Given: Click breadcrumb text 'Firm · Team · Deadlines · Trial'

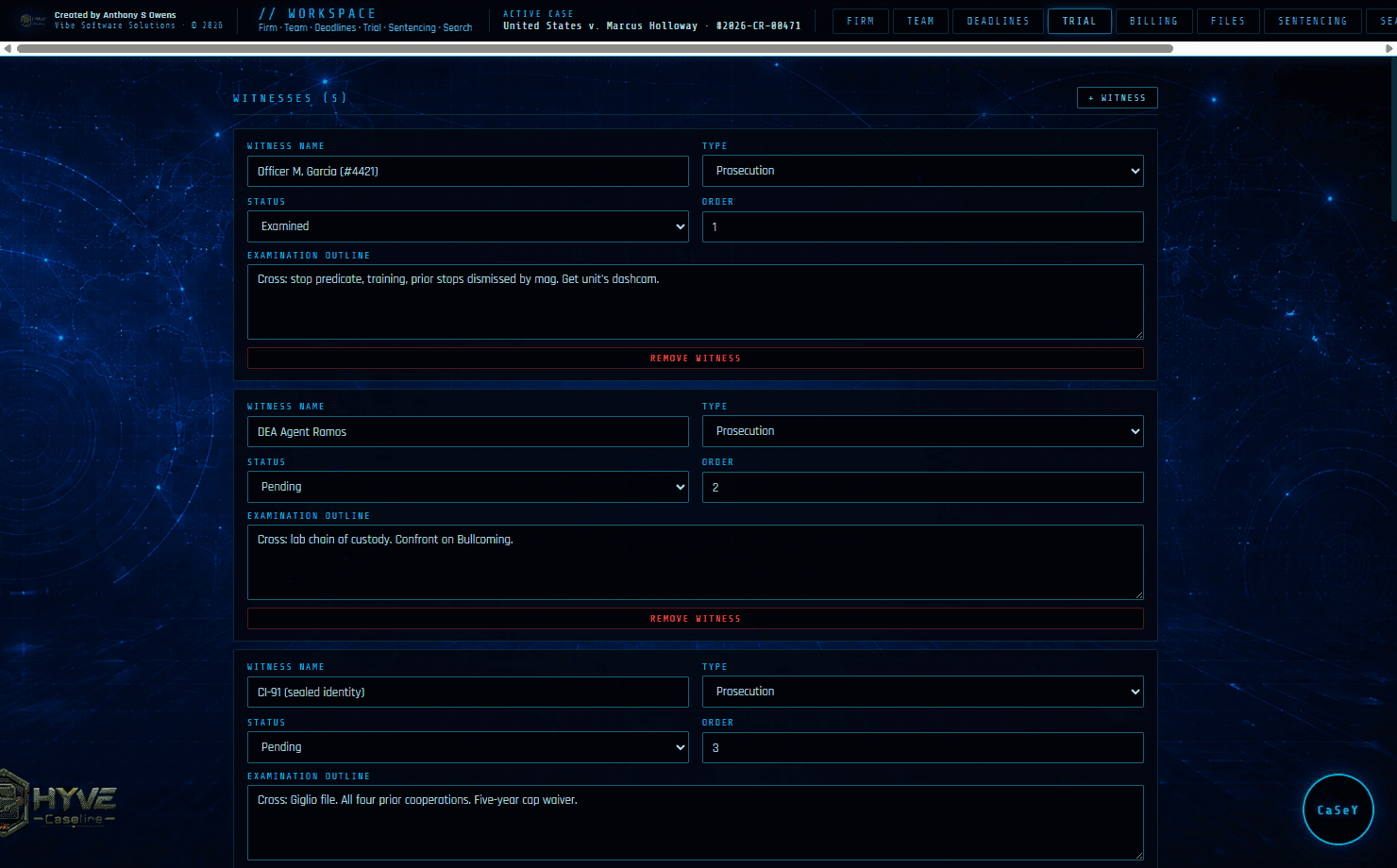Looking at the screenshot, I should (x=320, y=27).
